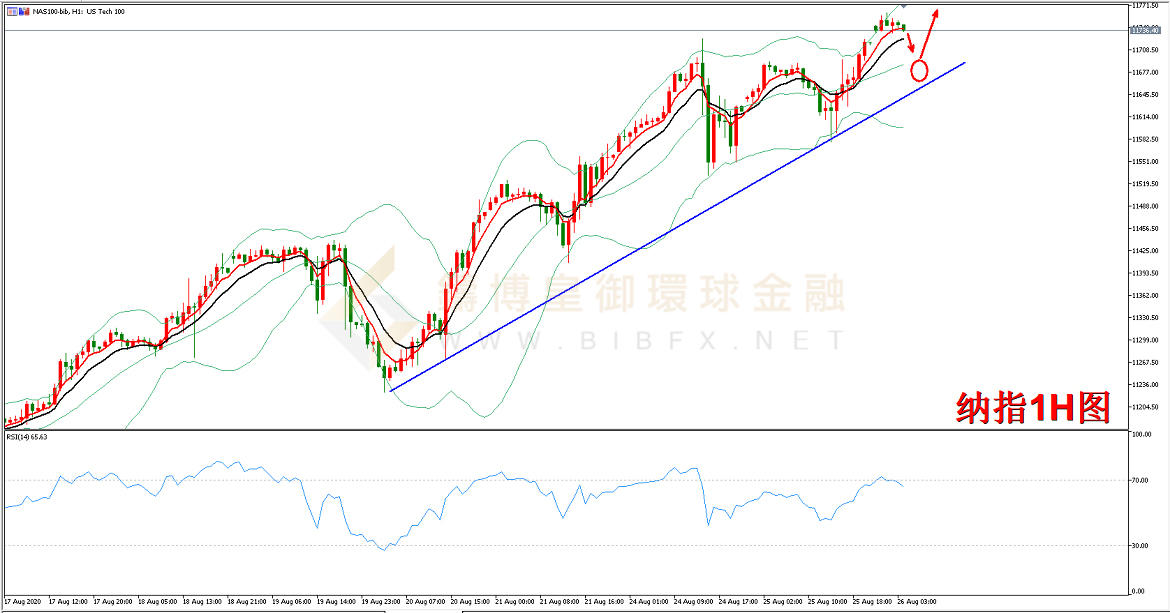This screenshot has width=1170, height=613.
Task: Click the 11771.50 price axis label
Action: (x=1145, y=5)
